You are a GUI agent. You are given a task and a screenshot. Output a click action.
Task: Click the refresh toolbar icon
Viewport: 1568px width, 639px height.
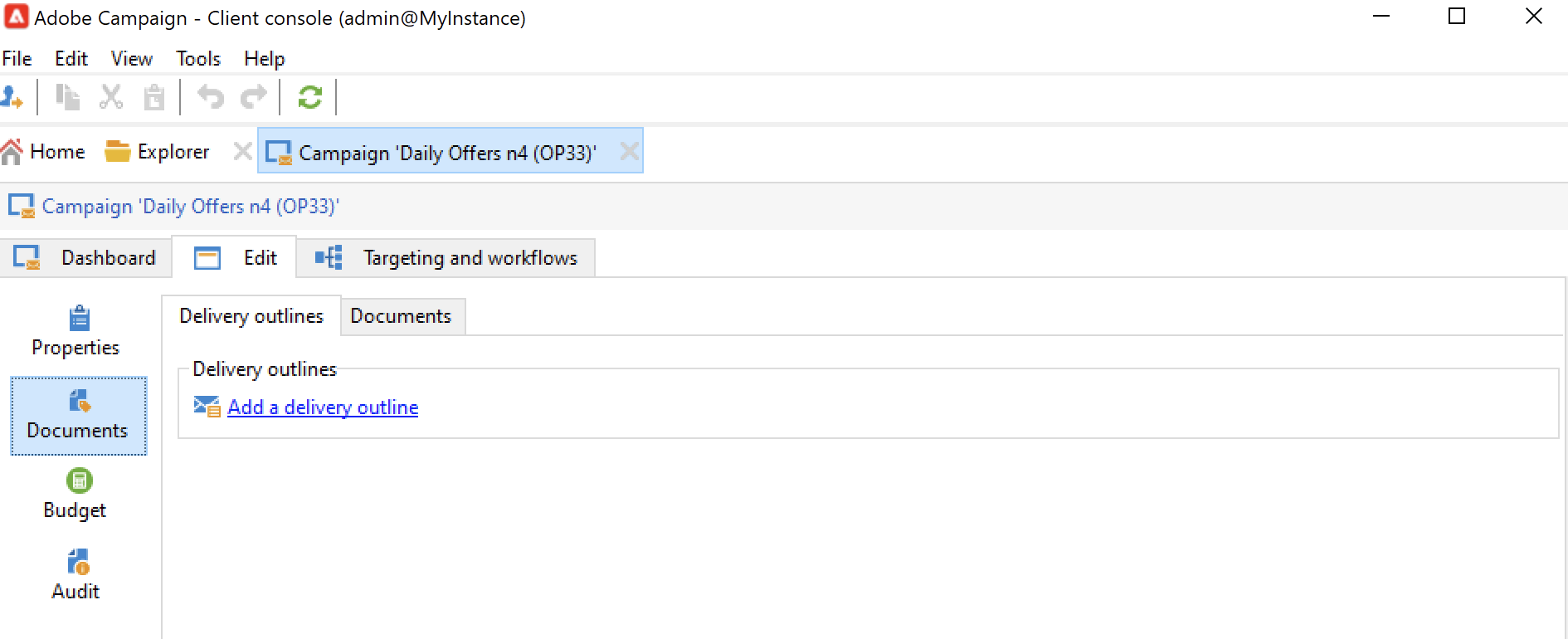click(x=309, y=98)
